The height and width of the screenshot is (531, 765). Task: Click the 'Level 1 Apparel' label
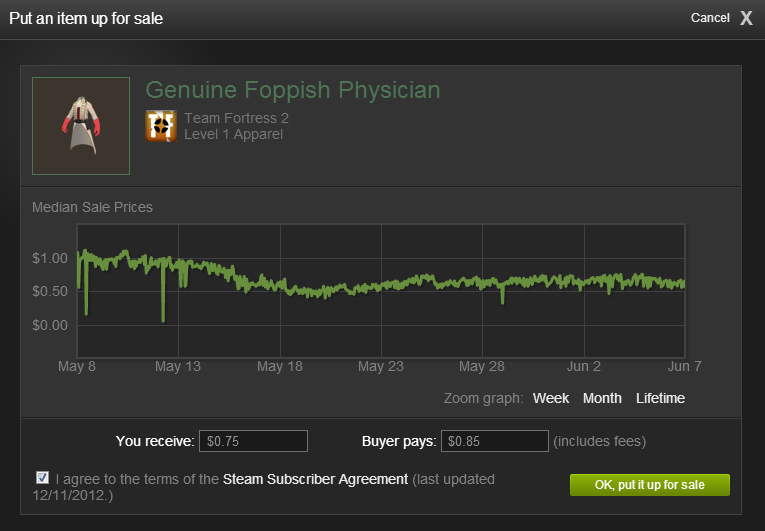coord(233,134)
